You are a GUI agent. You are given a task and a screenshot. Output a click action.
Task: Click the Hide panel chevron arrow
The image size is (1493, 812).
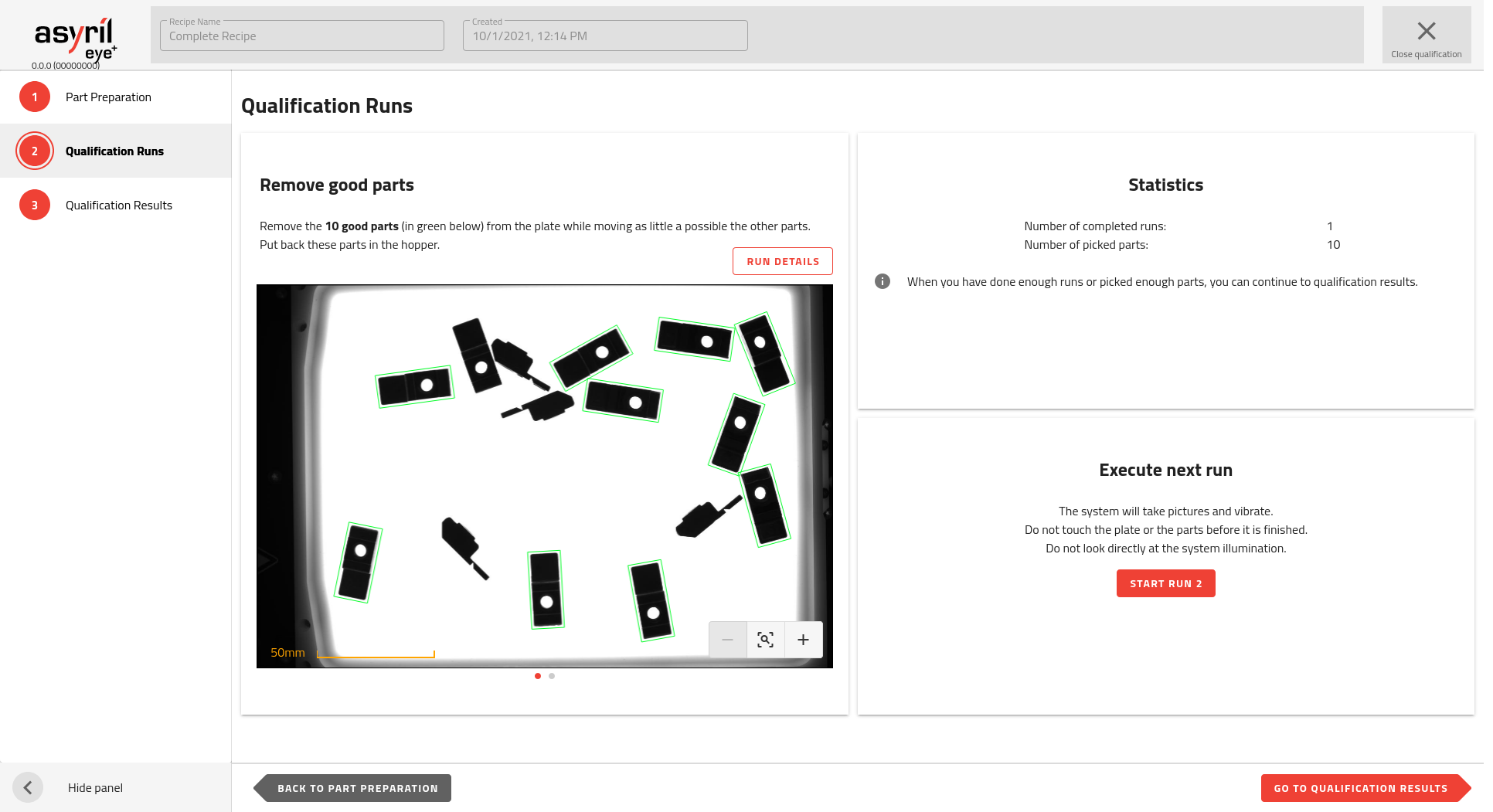[28, 787]
